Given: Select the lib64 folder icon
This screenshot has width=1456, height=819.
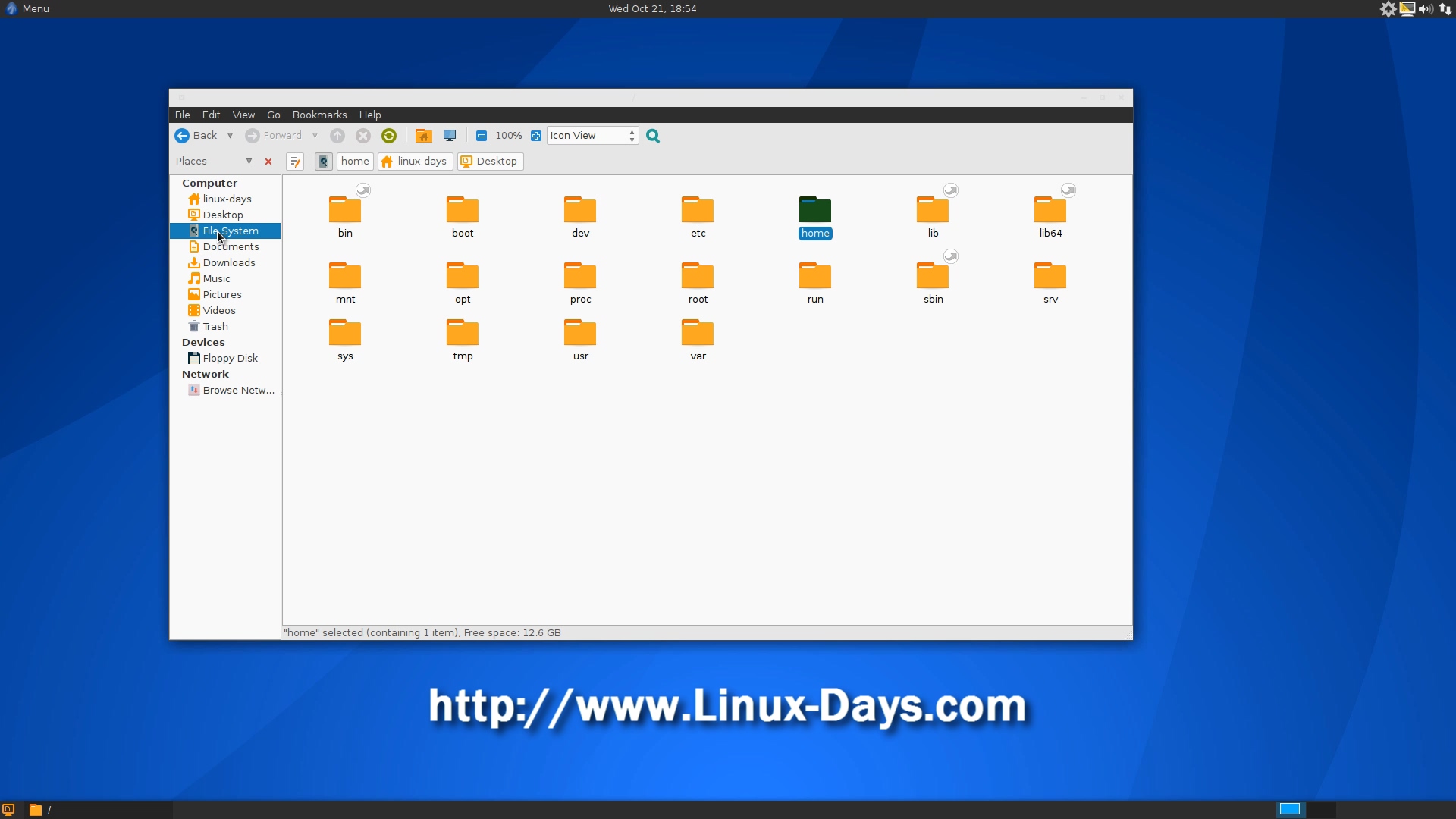Looking at the screenshot, I should pyautogui.click(x=1050, y=209).
